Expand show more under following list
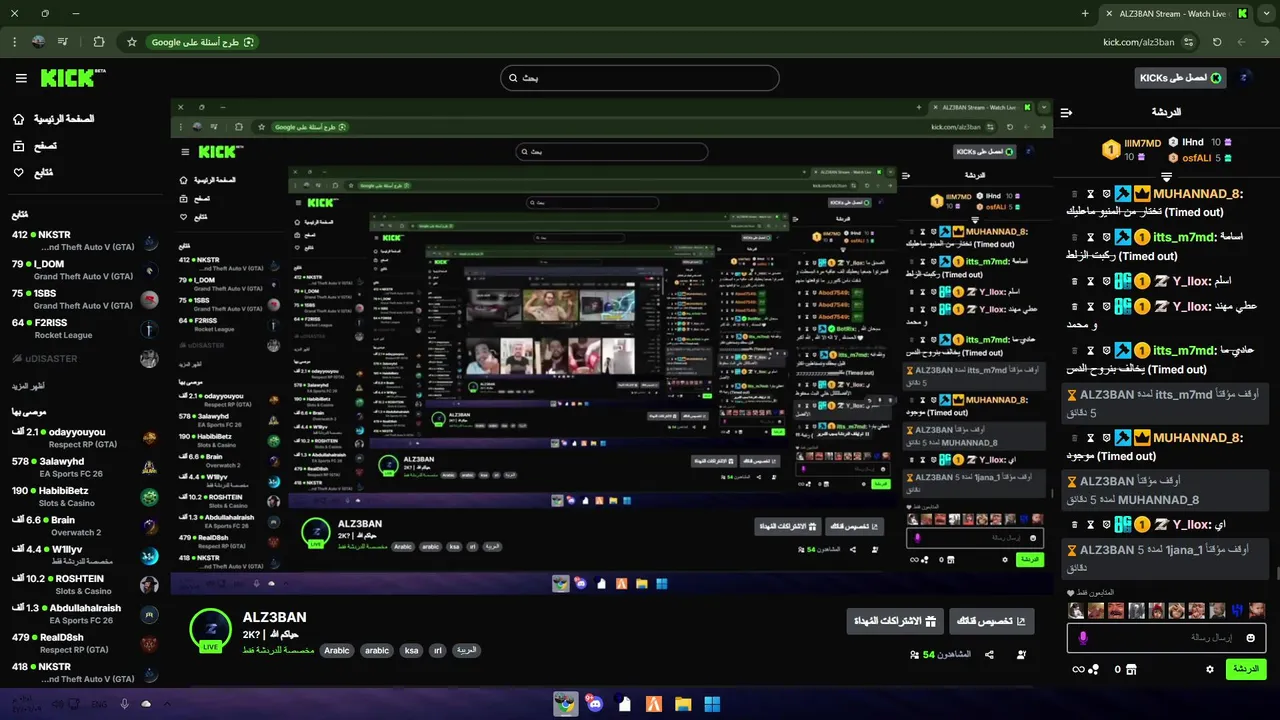This screenshot has width=1280, height=720. coord(28,386)
